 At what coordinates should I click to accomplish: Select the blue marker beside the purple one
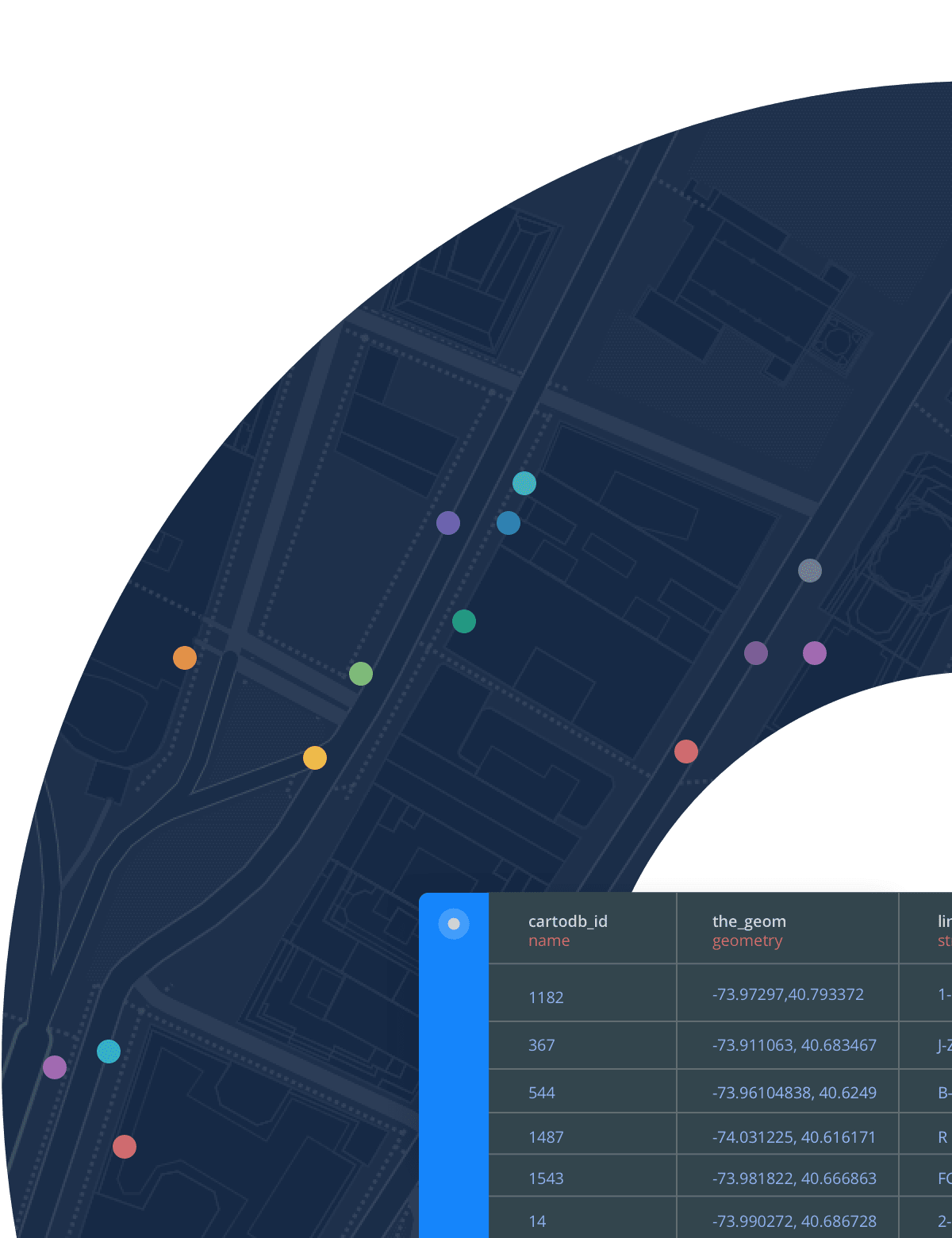(x=508, y=523)
